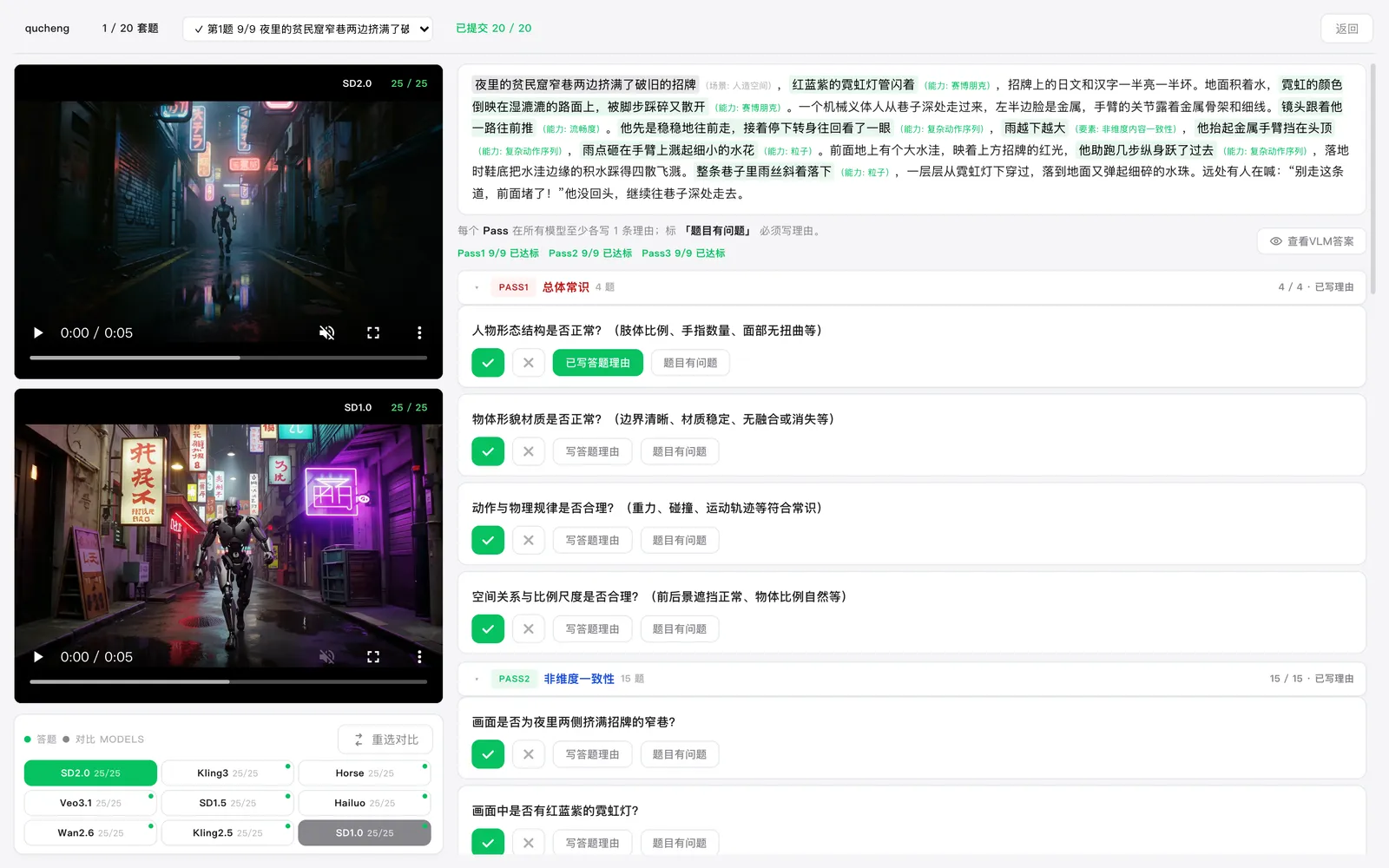Mark 动作与物理规律 question as fail
The image size is (1389, 868).
[529, 540]
